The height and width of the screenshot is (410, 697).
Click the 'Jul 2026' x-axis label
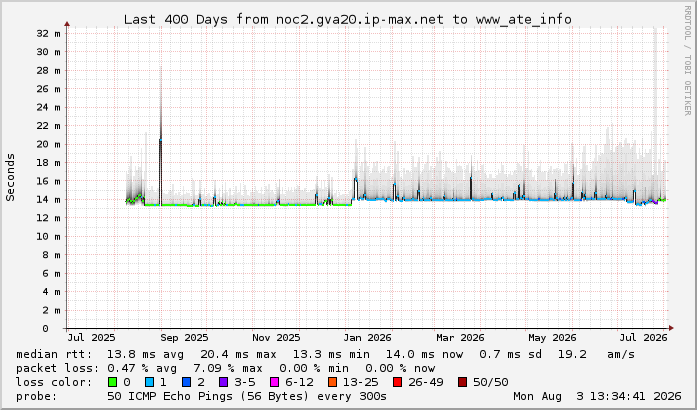[x=644, y=338]
